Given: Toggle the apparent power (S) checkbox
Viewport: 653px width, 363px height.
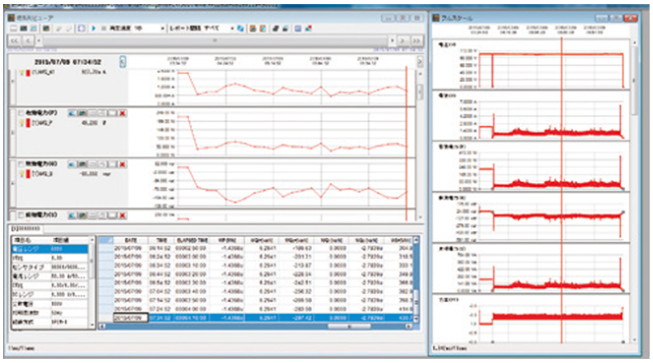Looking at the screenshot, I should [x=21, y=215].
